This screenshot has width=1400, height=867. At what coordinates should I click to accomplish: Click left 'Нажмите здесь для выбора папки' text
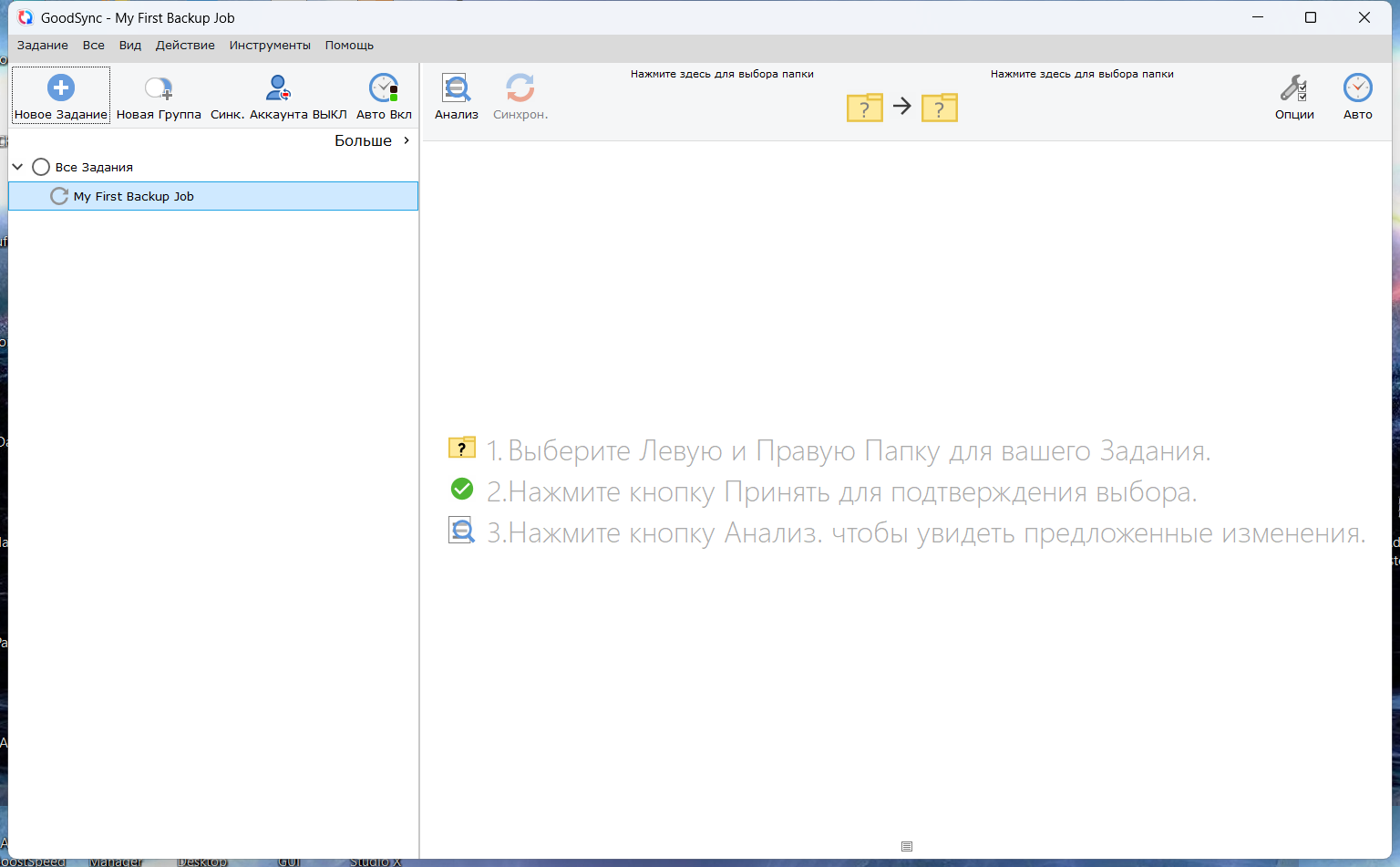(722, 74)
